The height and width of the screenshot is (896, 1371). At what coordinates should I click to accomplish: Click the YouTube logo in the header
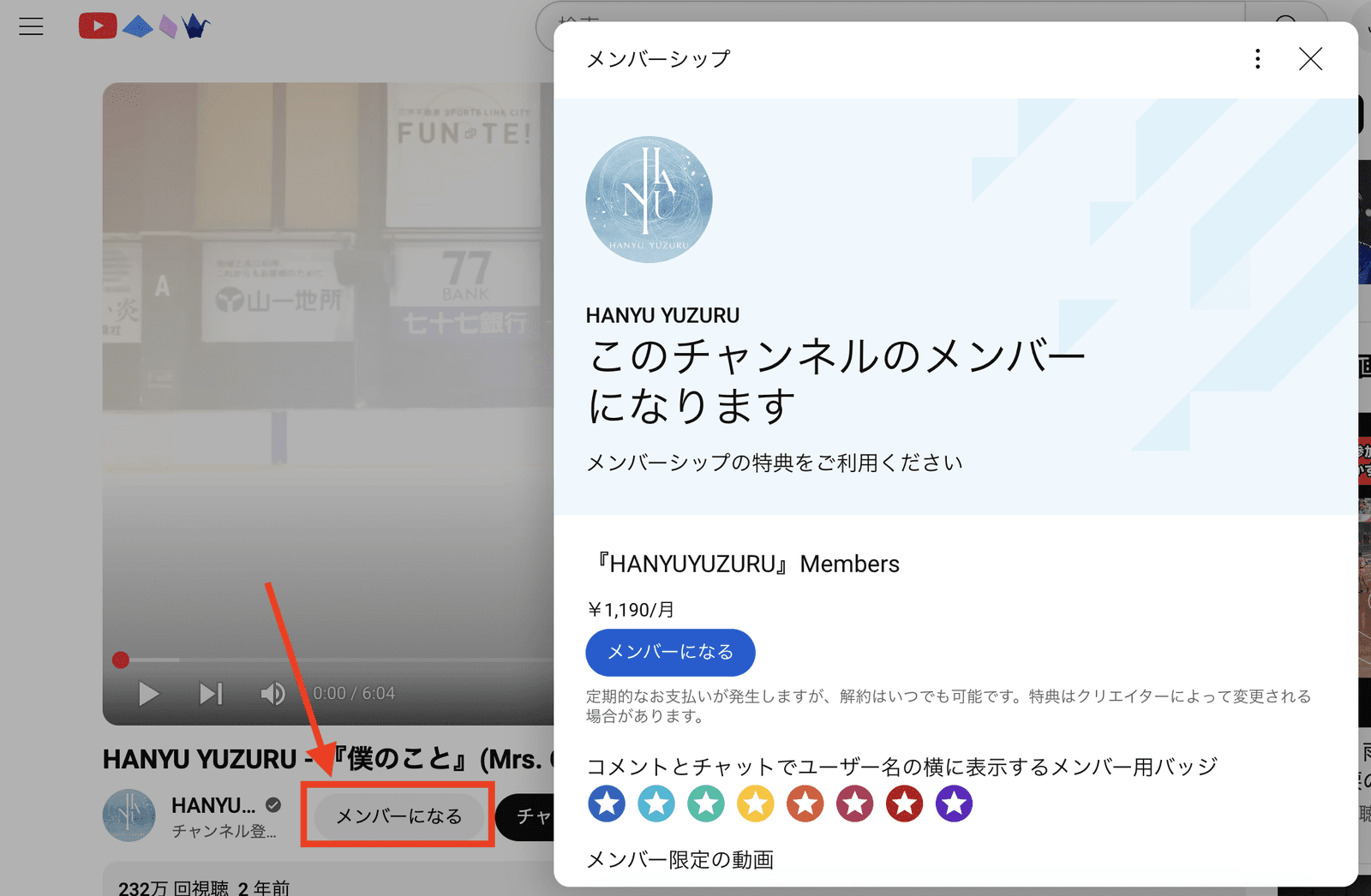[x=97, y=26]
